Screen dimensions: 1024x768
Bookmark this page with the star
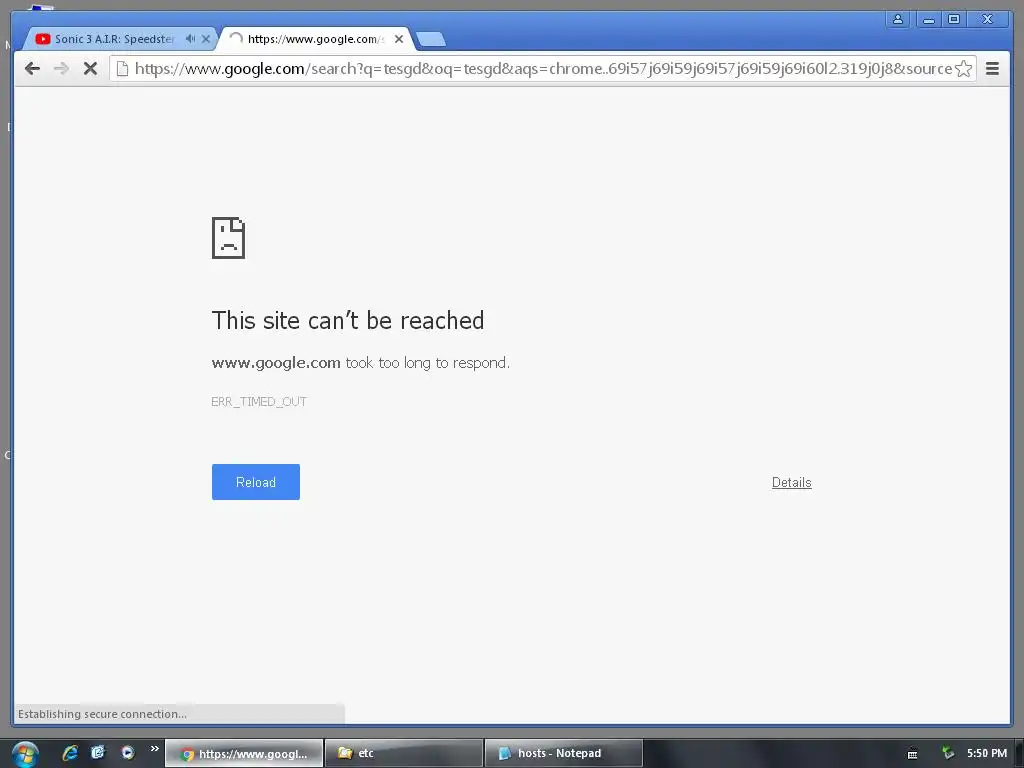(x=963, y=69)
